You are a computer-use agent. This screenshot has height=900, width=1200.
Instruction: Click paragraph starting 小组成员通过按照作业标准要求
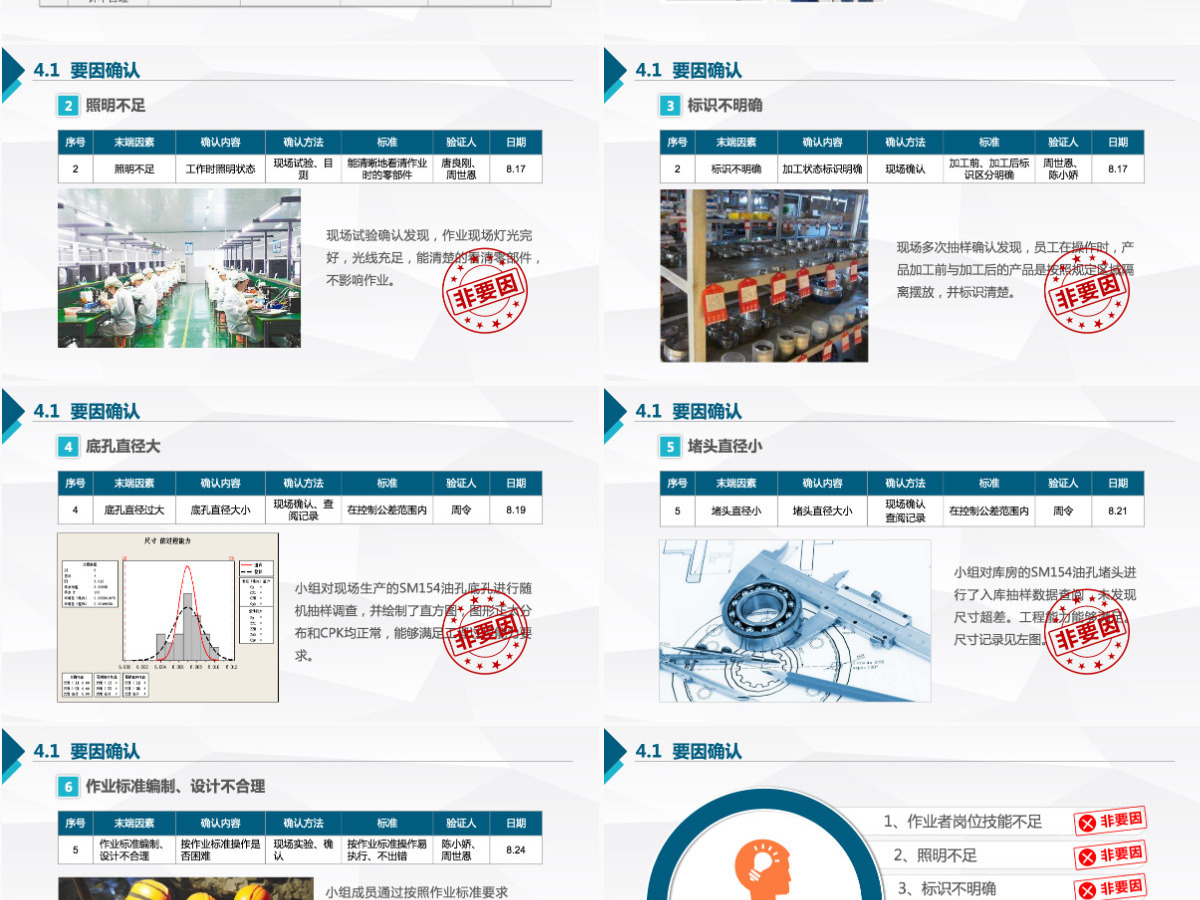418,892
